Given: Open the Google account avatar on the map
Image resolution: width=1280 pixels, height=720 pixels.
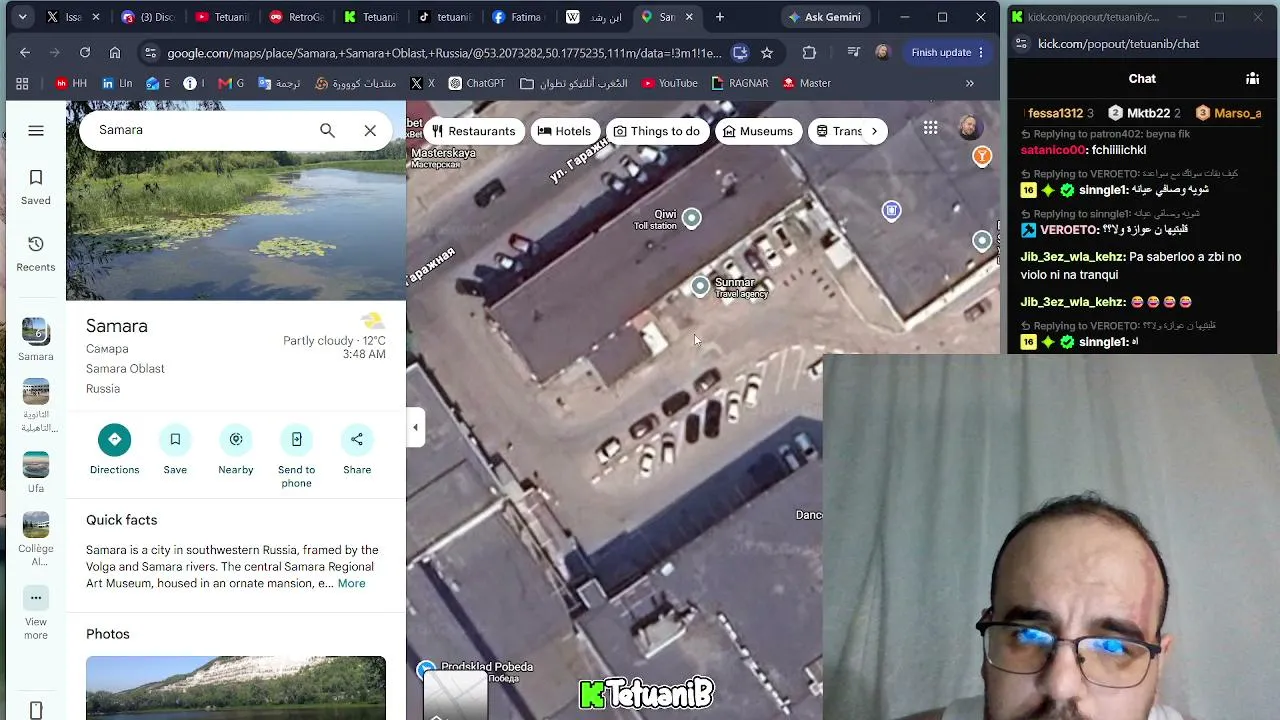Looking at the screenshot, I should pos(968,128).
